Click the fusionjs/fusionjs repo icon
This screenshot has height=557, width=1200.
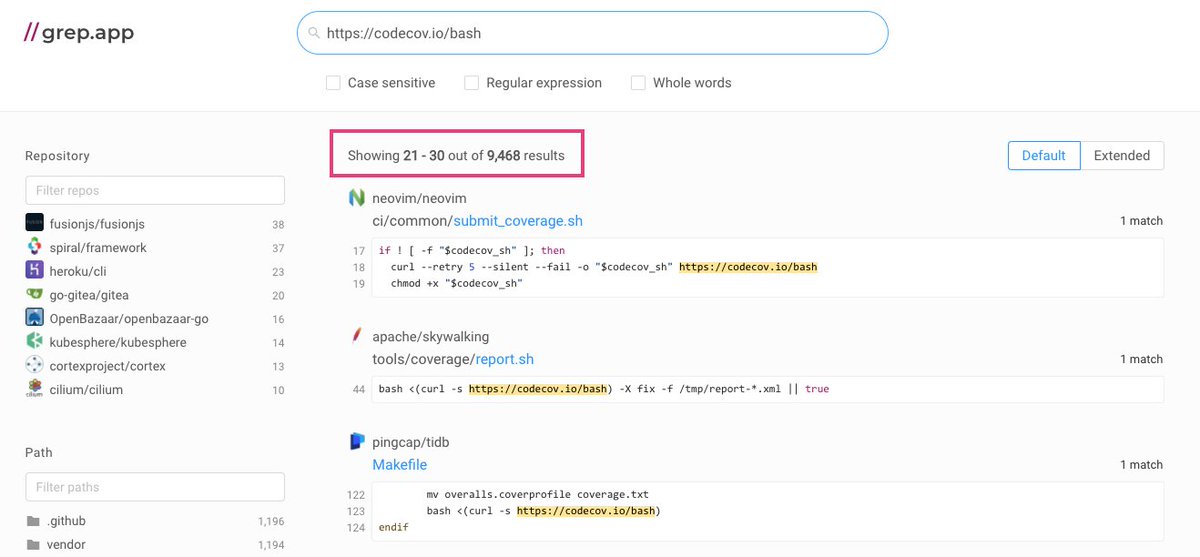click(x=34, y=224)
